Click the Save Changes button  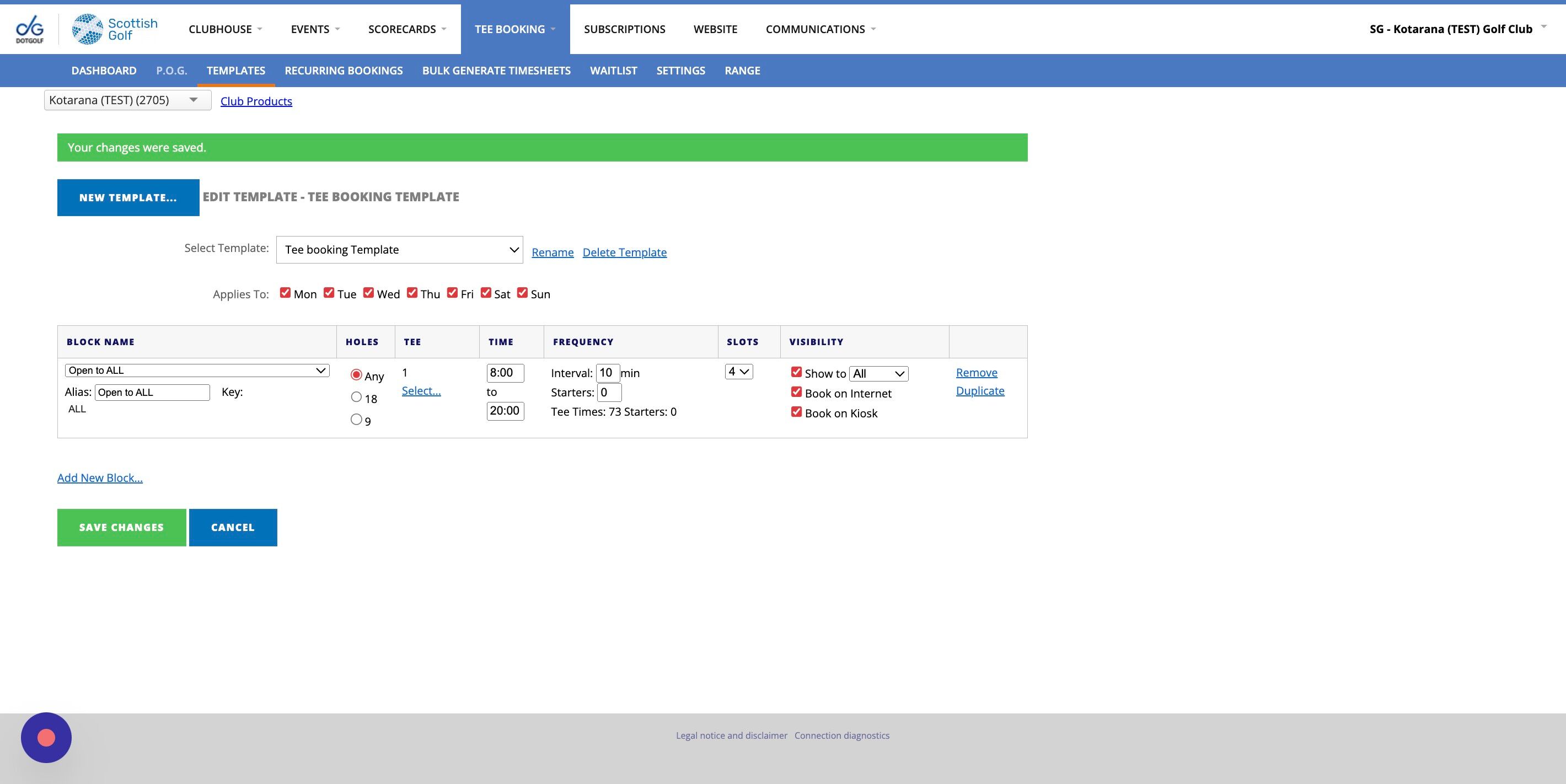pyautogui.click(x=121, y=527)
